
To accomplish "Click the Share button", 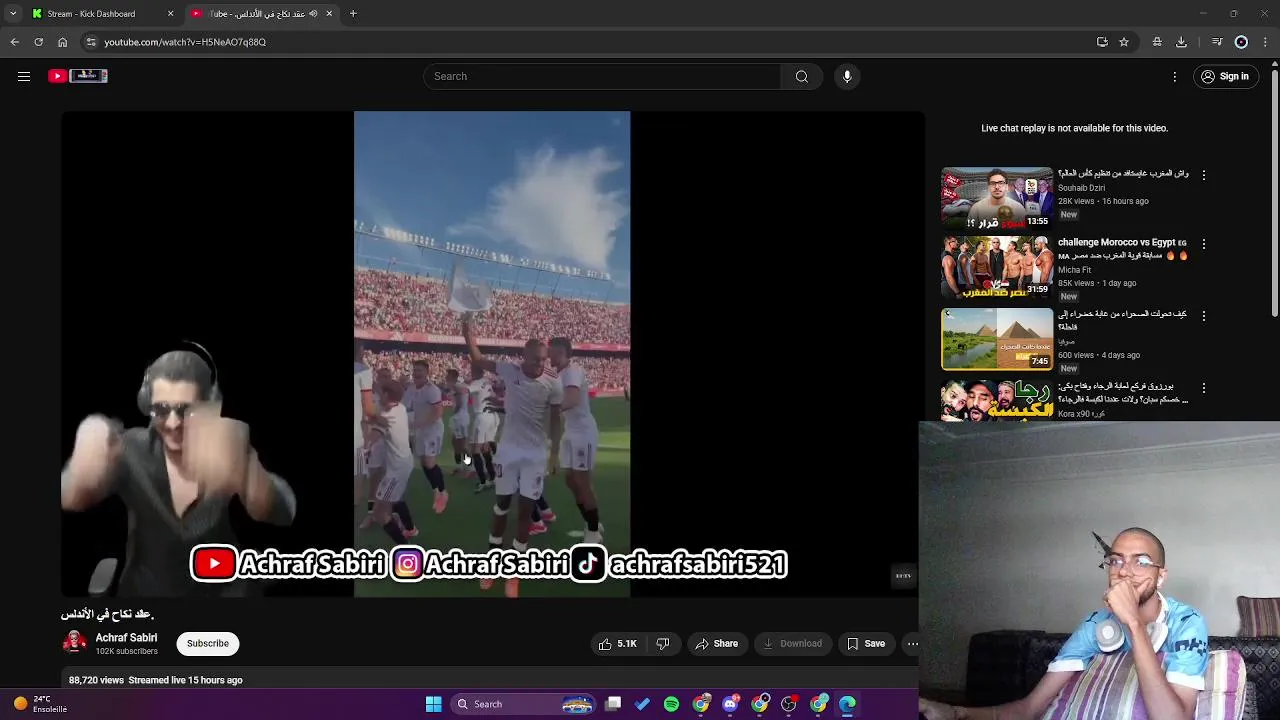I will click(717, 644).
